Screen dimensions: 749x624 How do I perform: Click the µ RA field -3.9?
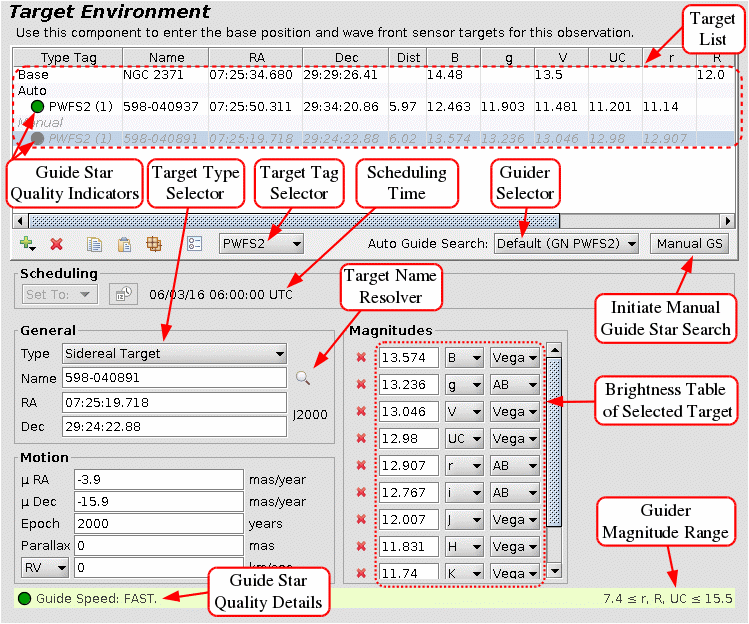pyautogui.click(x=159, y=479)
